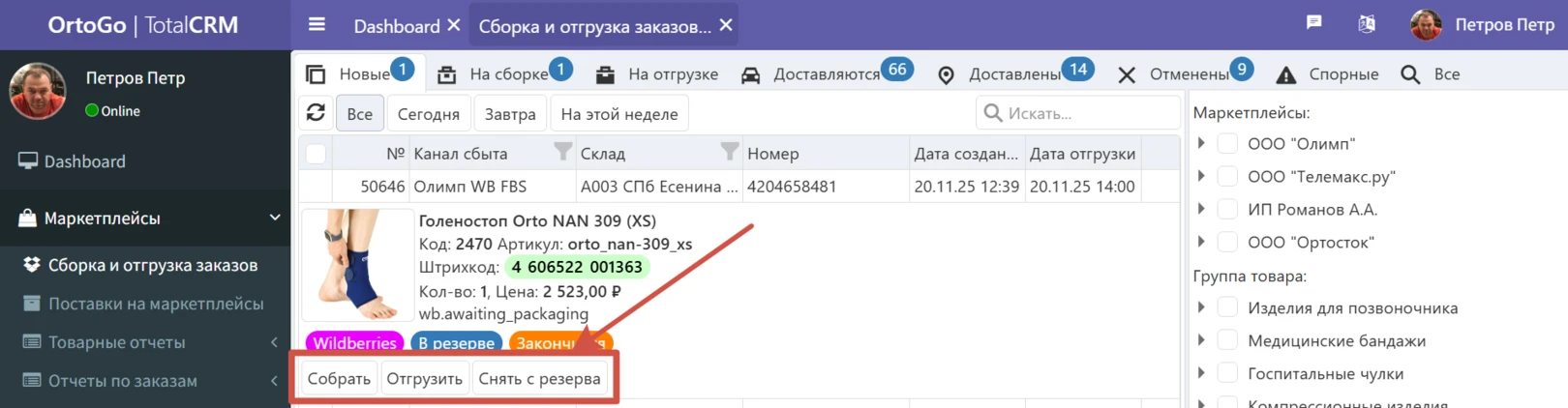
Task: Close the Dashboard tab
Action: (x=453, y=25)
